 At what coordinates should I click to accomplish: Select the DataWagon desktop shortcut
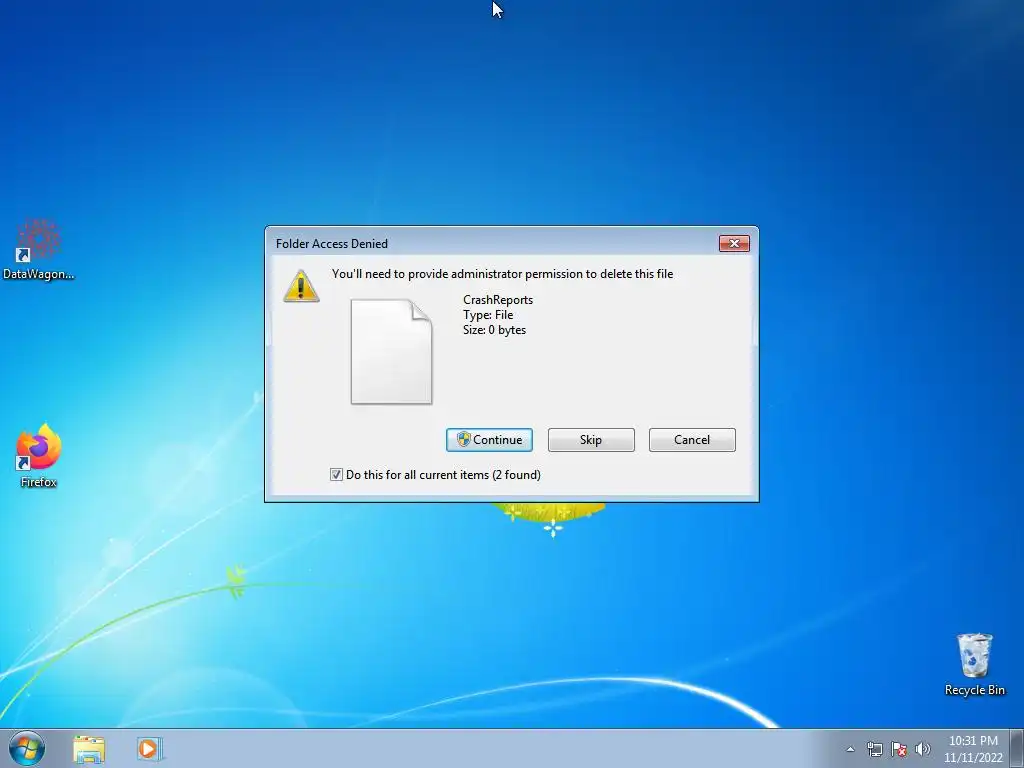pos(38,250)
